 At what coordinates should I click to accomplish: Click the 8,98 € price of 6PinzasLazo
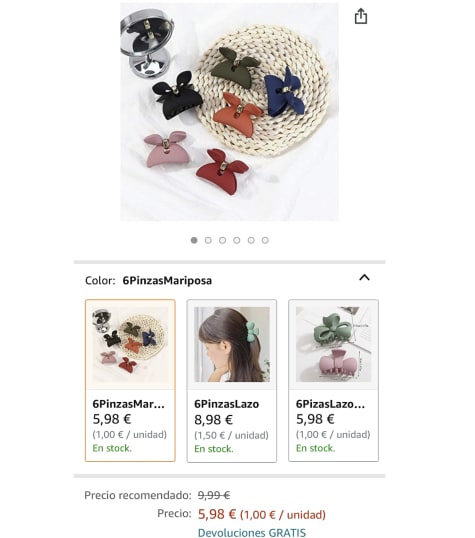point(213,420)
